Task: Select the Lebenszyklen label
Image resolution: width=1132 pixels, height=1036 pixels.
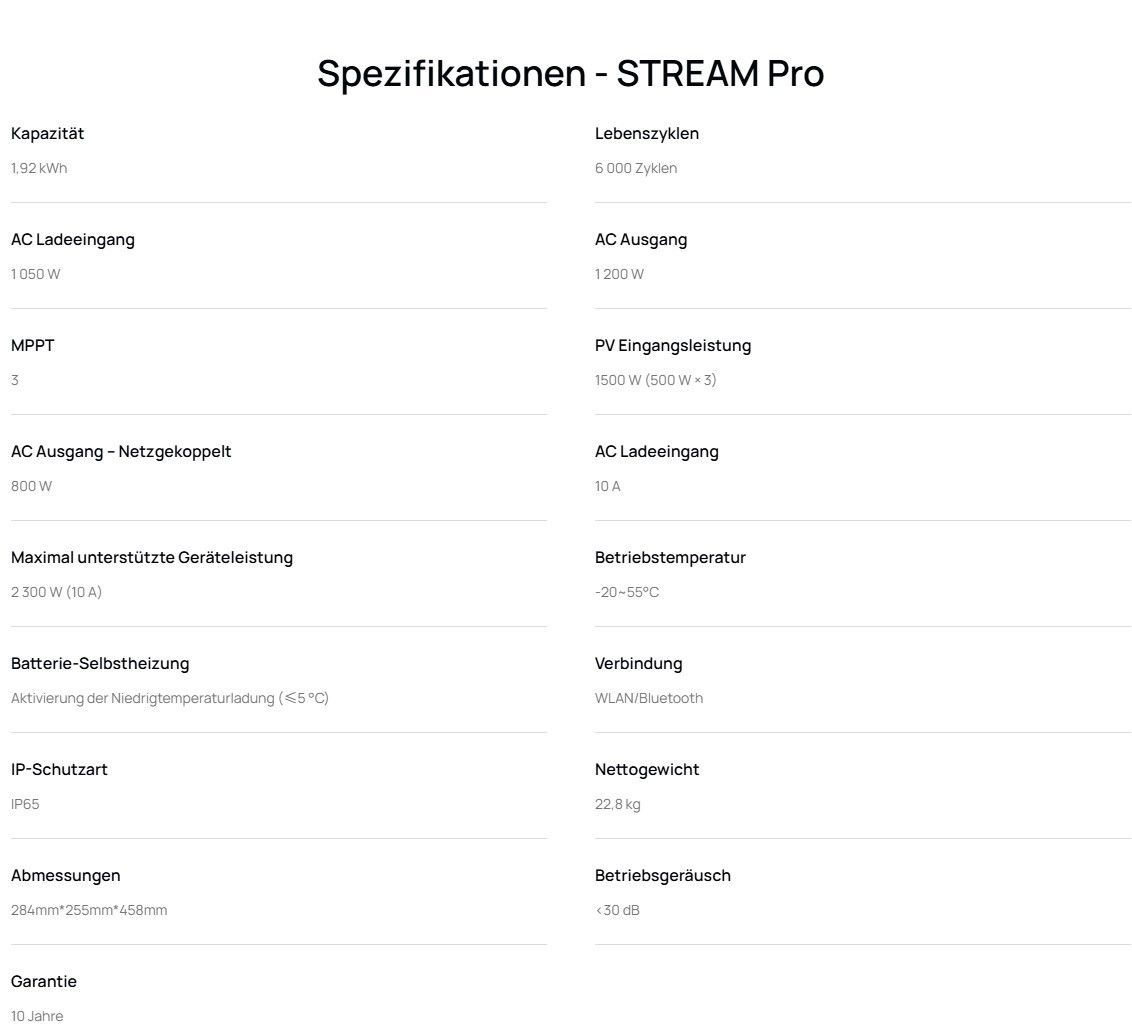Action: click(x=647, y=133)
